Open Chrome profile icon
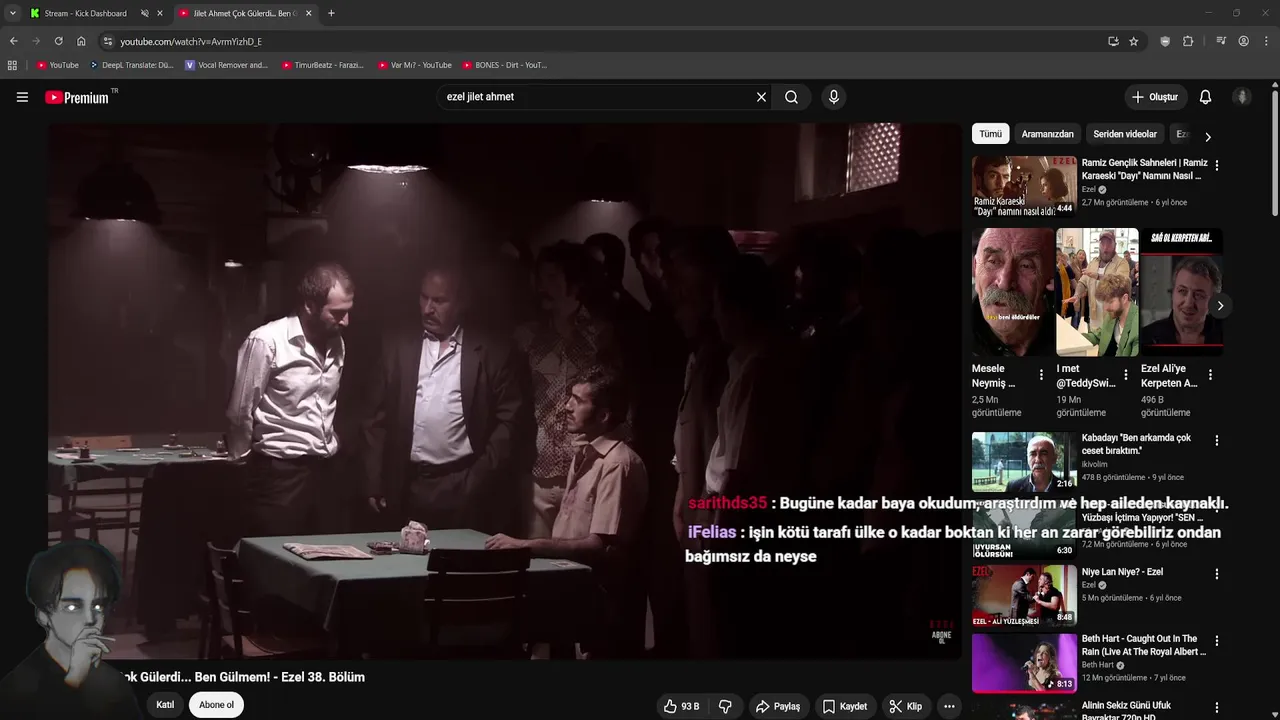This screenshot has width=1280, height=720. tap(1243, 41)
